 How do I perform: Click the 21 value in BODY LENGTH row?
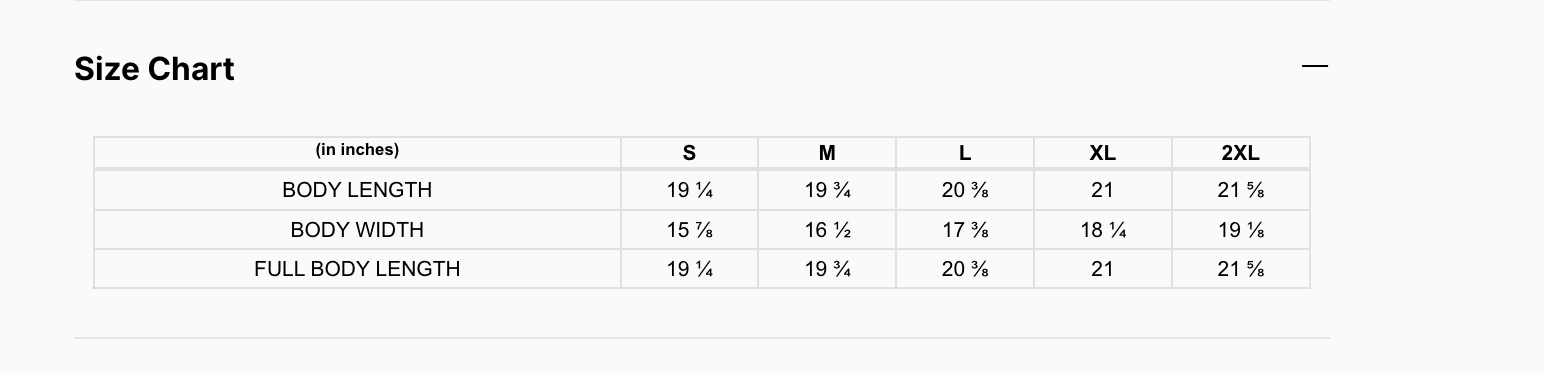click(x=1102, y=190)
